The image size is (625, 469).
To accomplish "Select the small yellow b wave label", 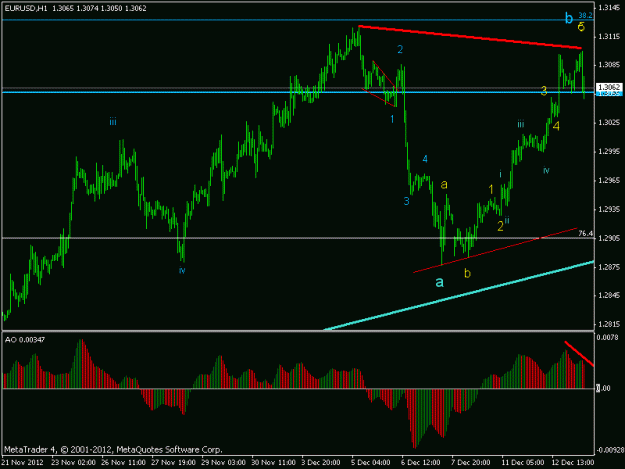I will [468, 273].
